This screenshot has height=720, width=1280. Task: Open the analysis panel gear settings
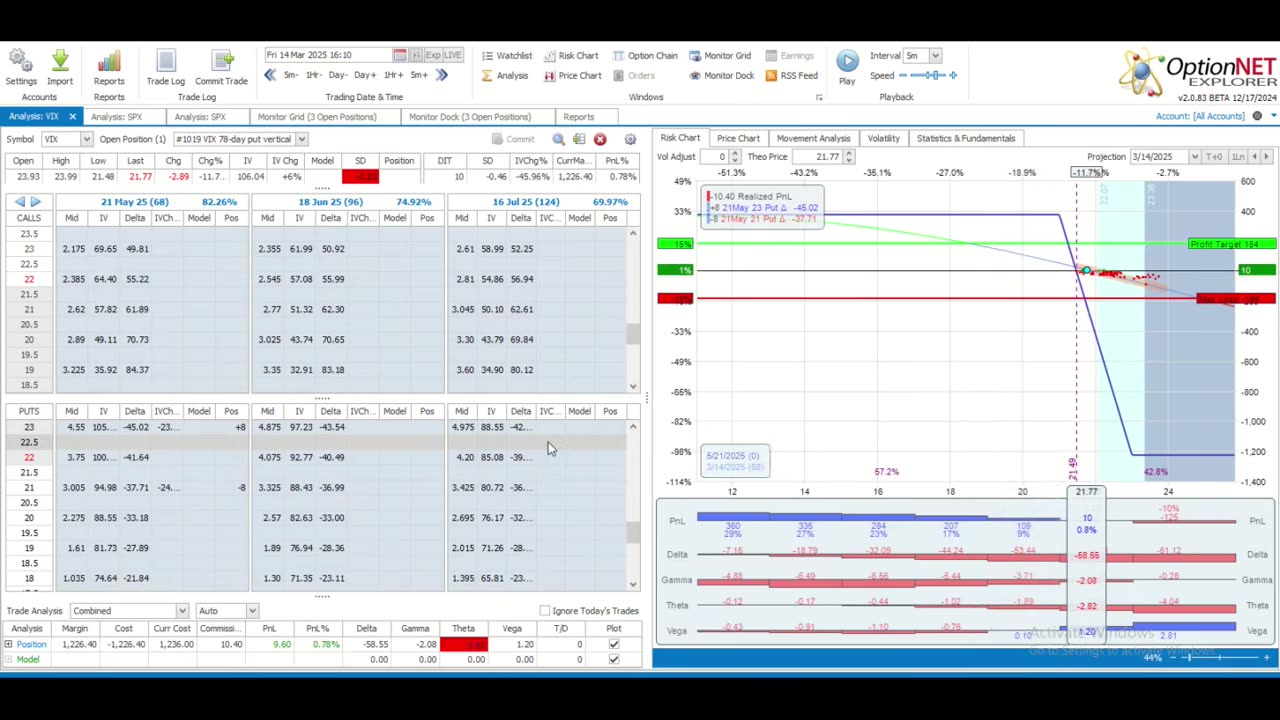(630, 139)
